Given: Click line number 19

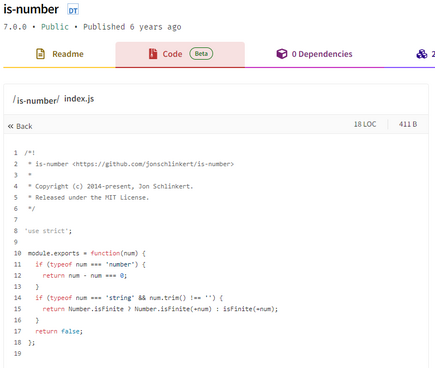Looking at the screenshot, I should (17, 354).
